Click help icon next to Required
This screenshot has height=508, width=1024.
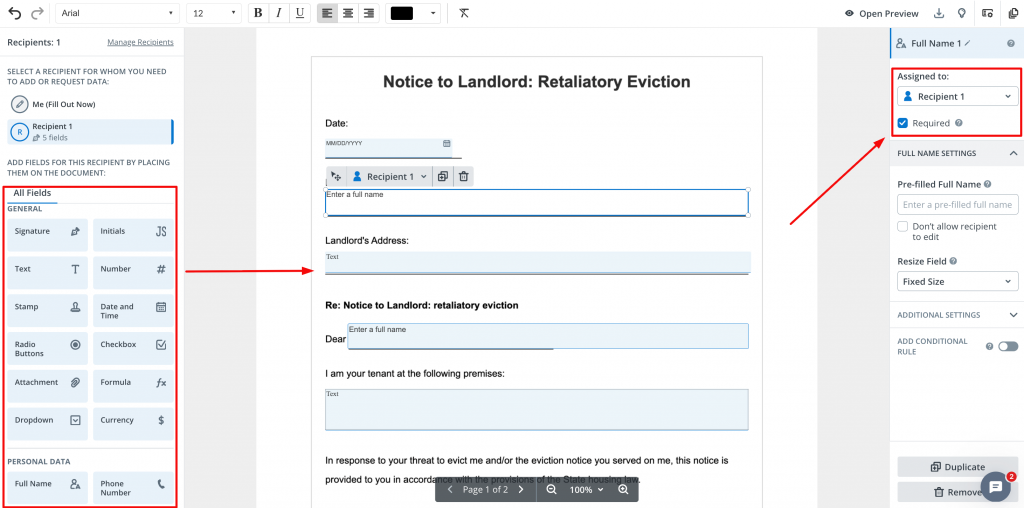[959, 123]
